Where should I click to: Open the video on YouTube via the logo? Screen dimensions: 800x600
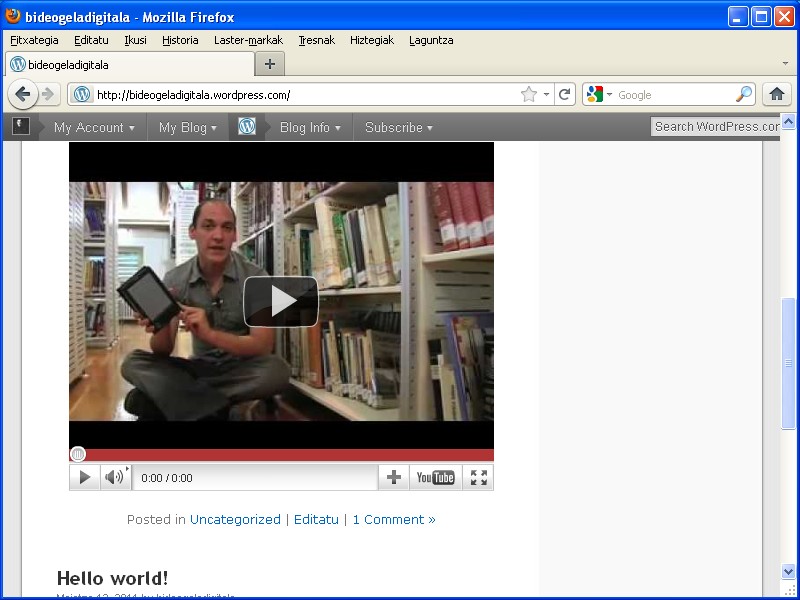click(435, 478)
